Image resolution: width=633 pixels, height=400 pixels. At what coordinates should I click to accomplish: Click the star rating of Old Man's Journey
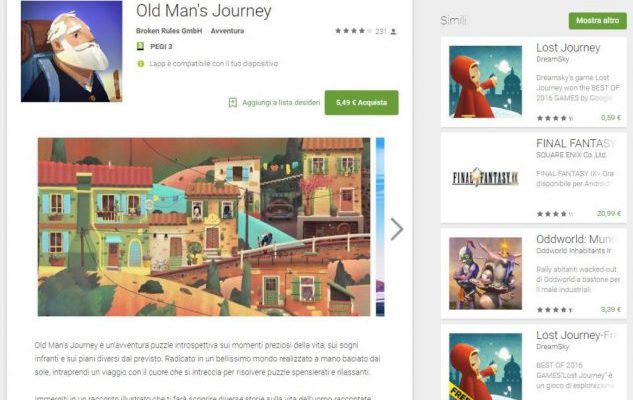pos(353,31)
